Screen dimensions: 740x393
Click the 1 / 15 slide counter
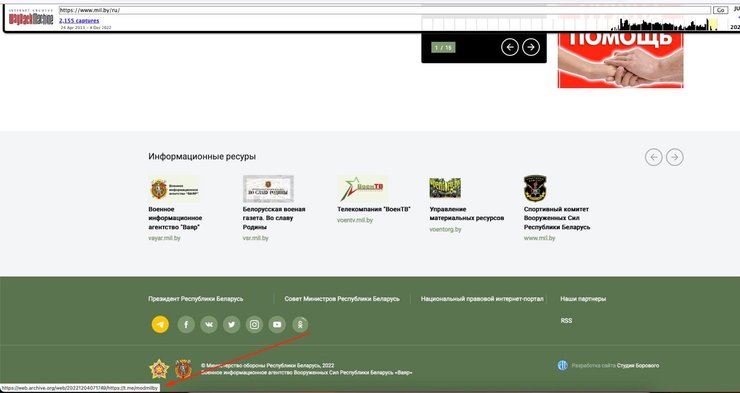(x=443, y=47)
